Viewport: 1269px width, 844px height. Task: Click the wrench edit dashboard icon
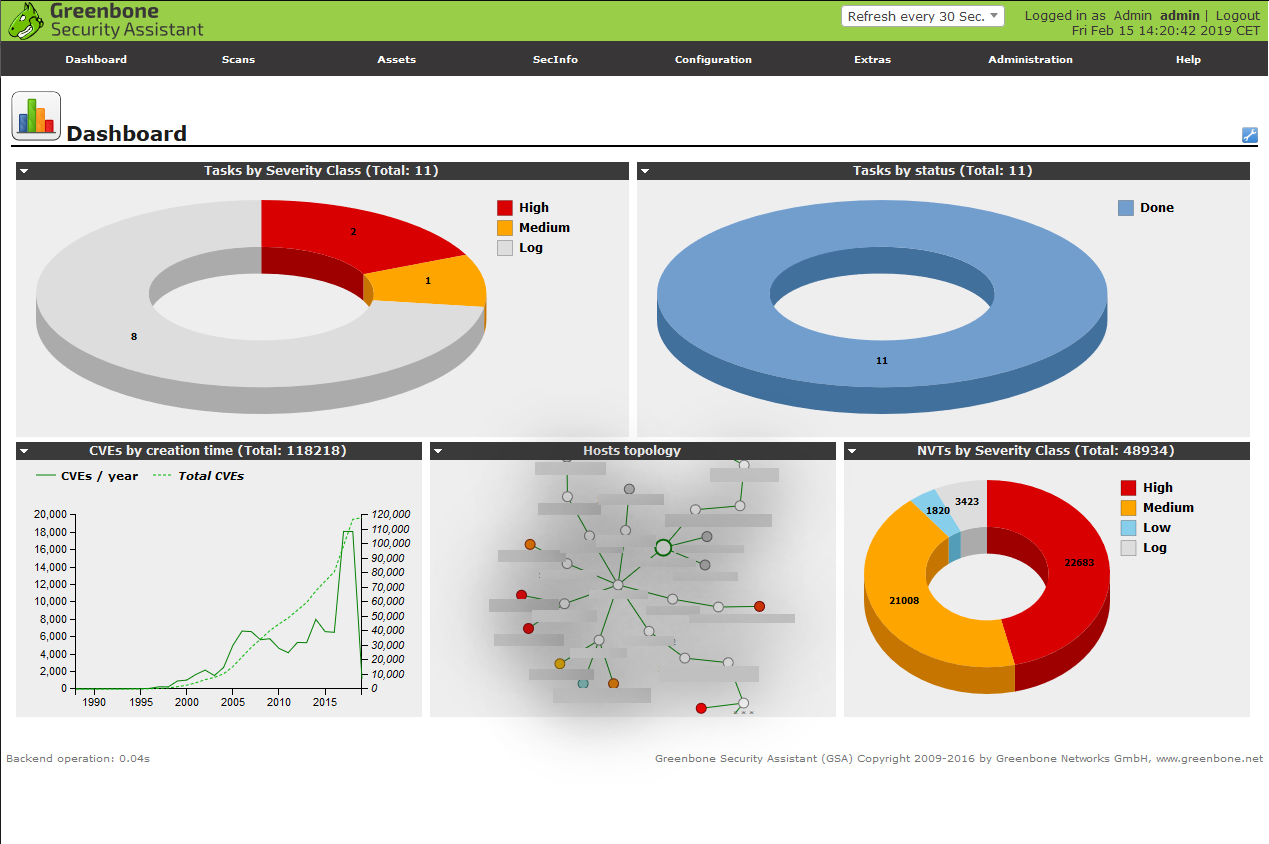point(1249,135)
